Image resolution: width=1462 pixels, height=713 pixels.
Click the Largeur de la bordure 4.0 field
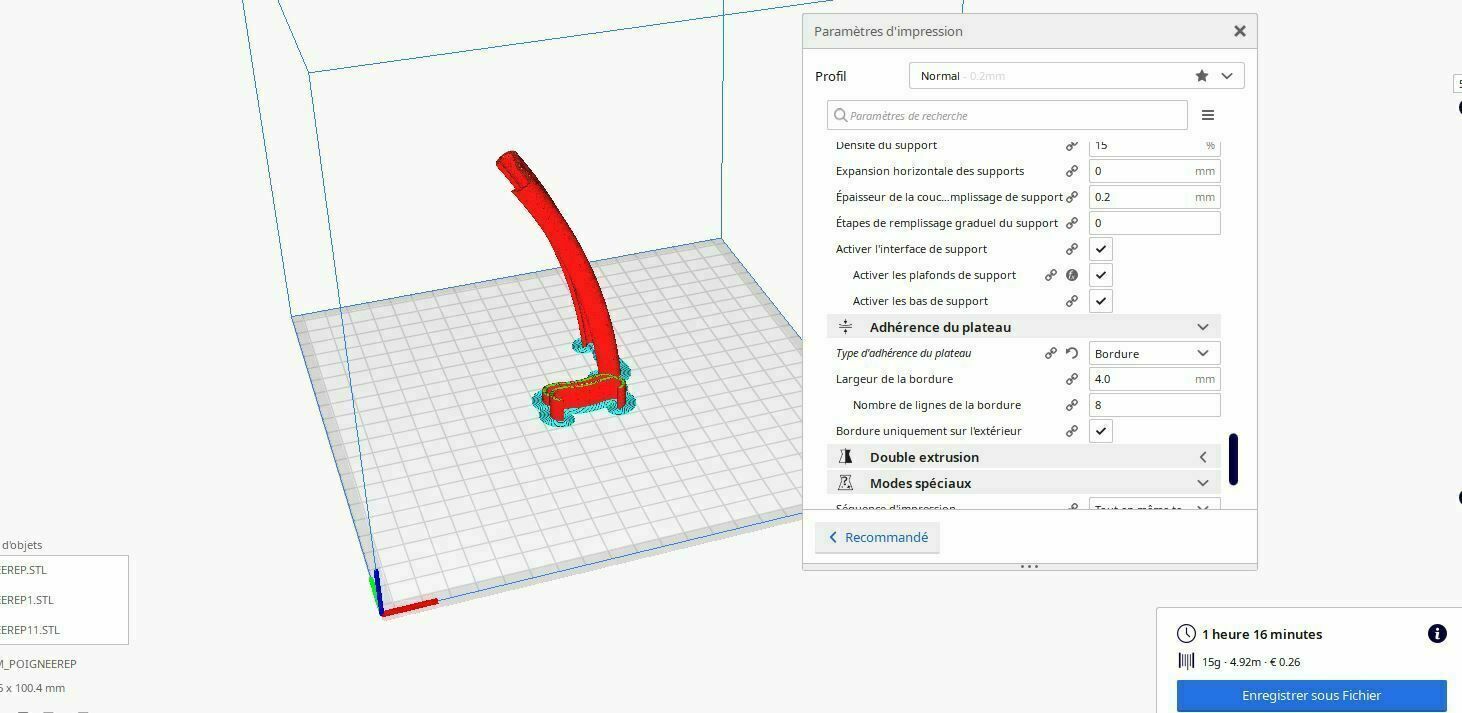(1155, 379)
